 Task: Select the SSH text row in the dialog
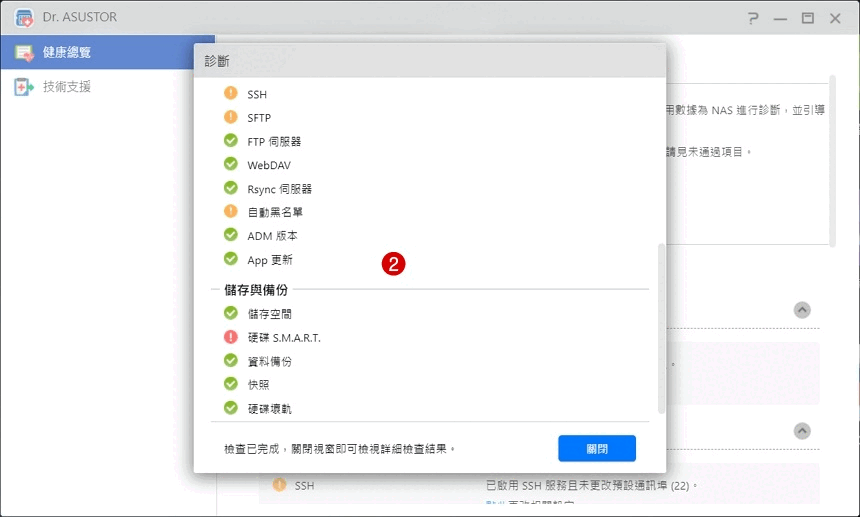257,94
